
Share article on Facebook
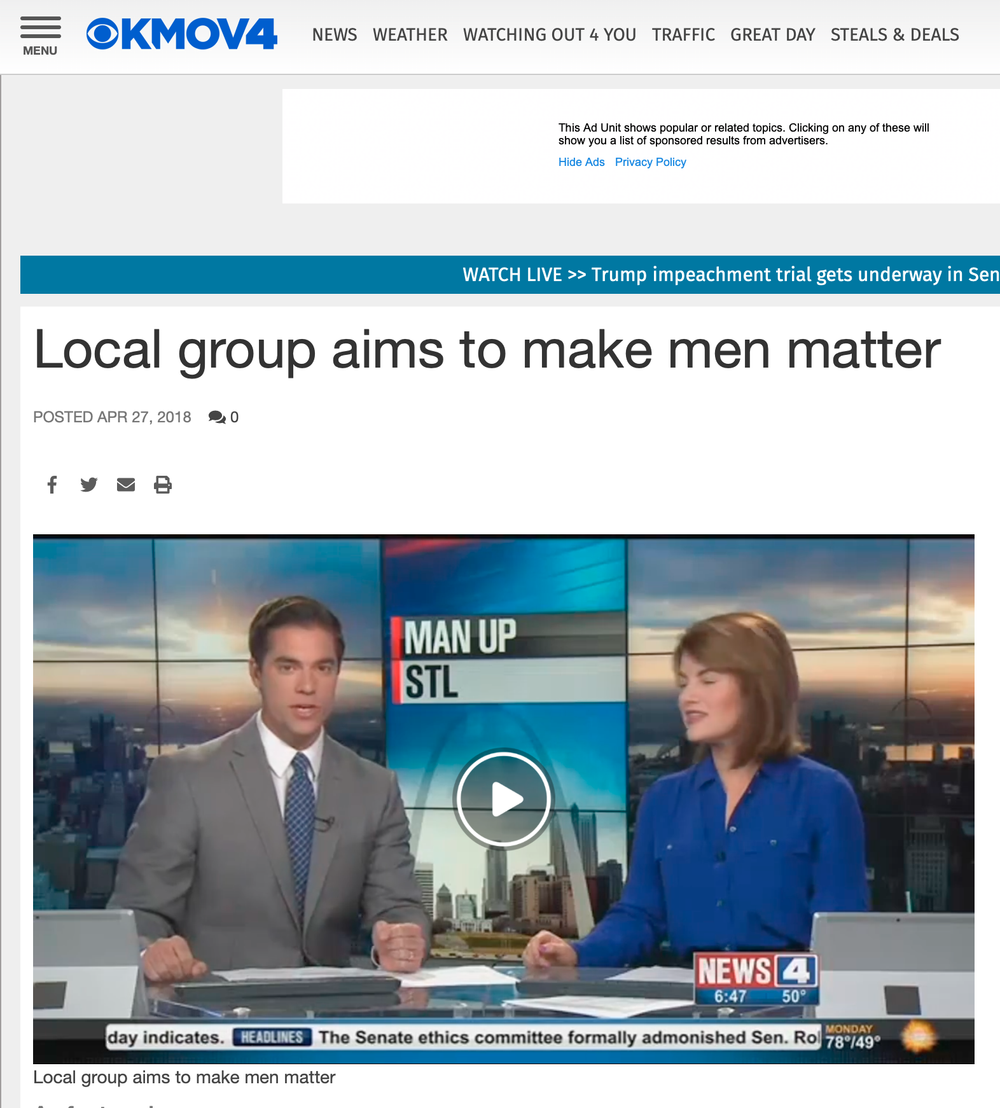pyautogui.click(x=52, y=485)
